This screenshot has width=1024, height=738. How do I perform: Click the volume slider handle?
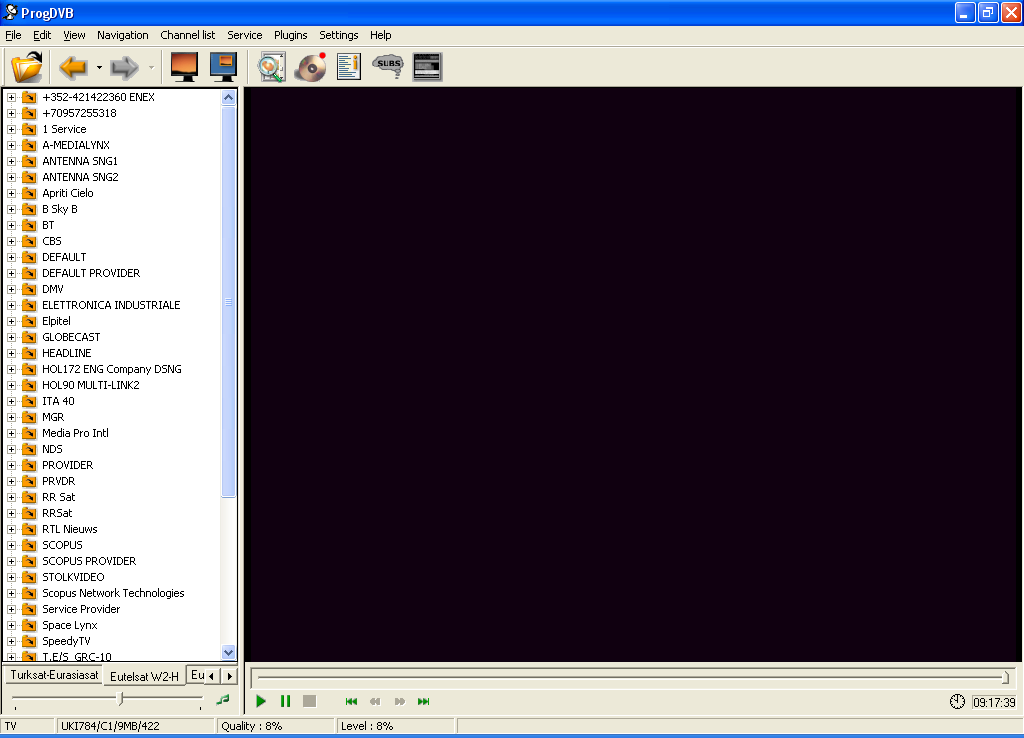(121, 698)
